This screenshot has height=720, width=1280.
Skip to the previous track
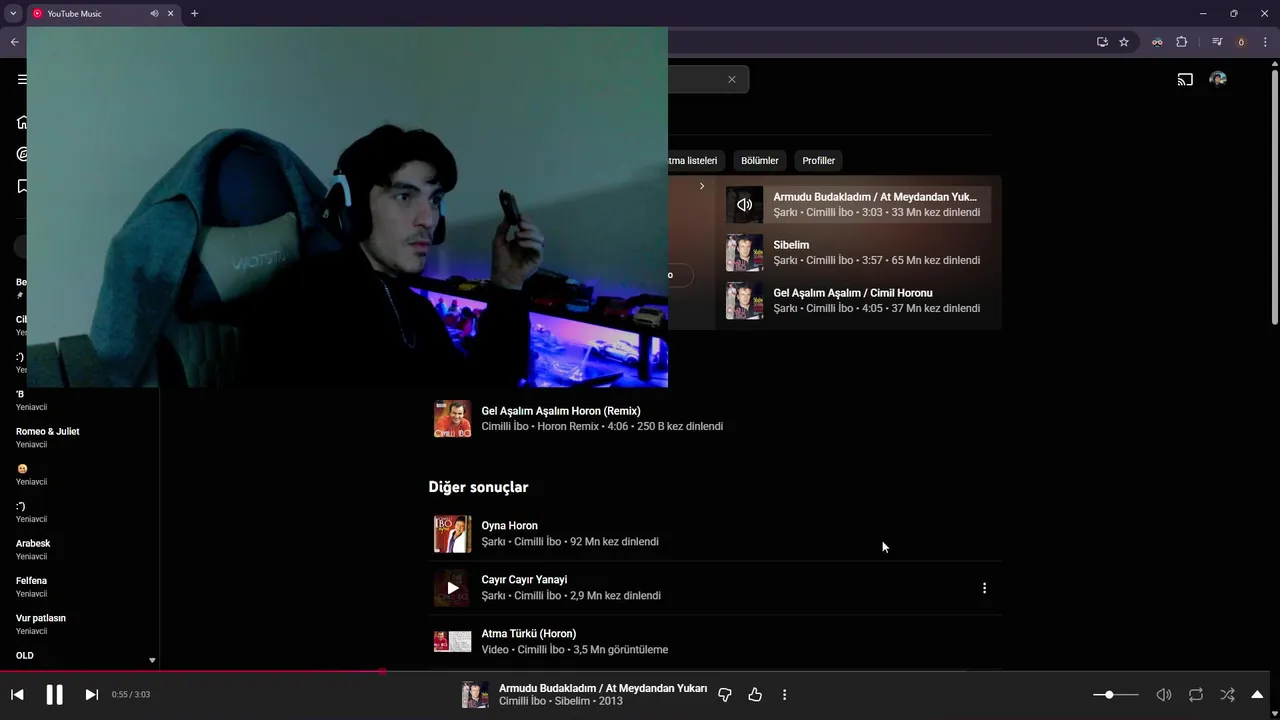(17, 694)
